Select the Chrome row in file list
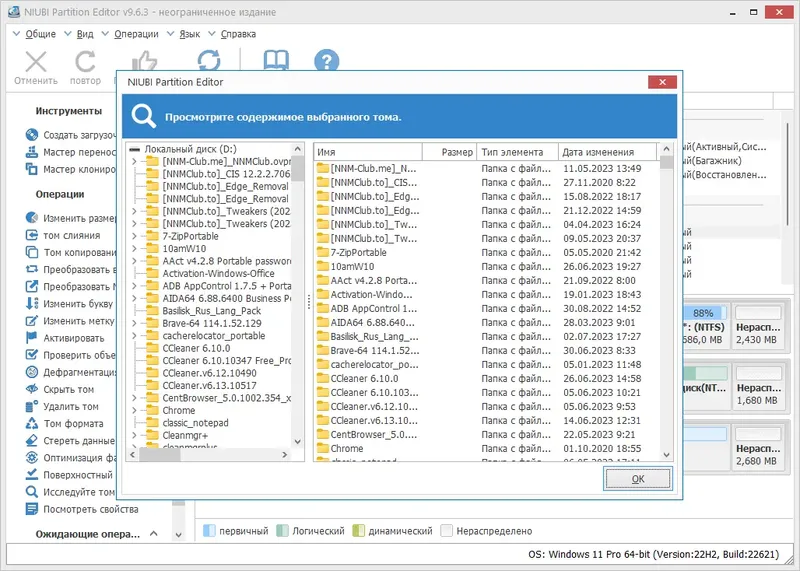Viewport: 800px width, 571px height. (x=486, y=449)
